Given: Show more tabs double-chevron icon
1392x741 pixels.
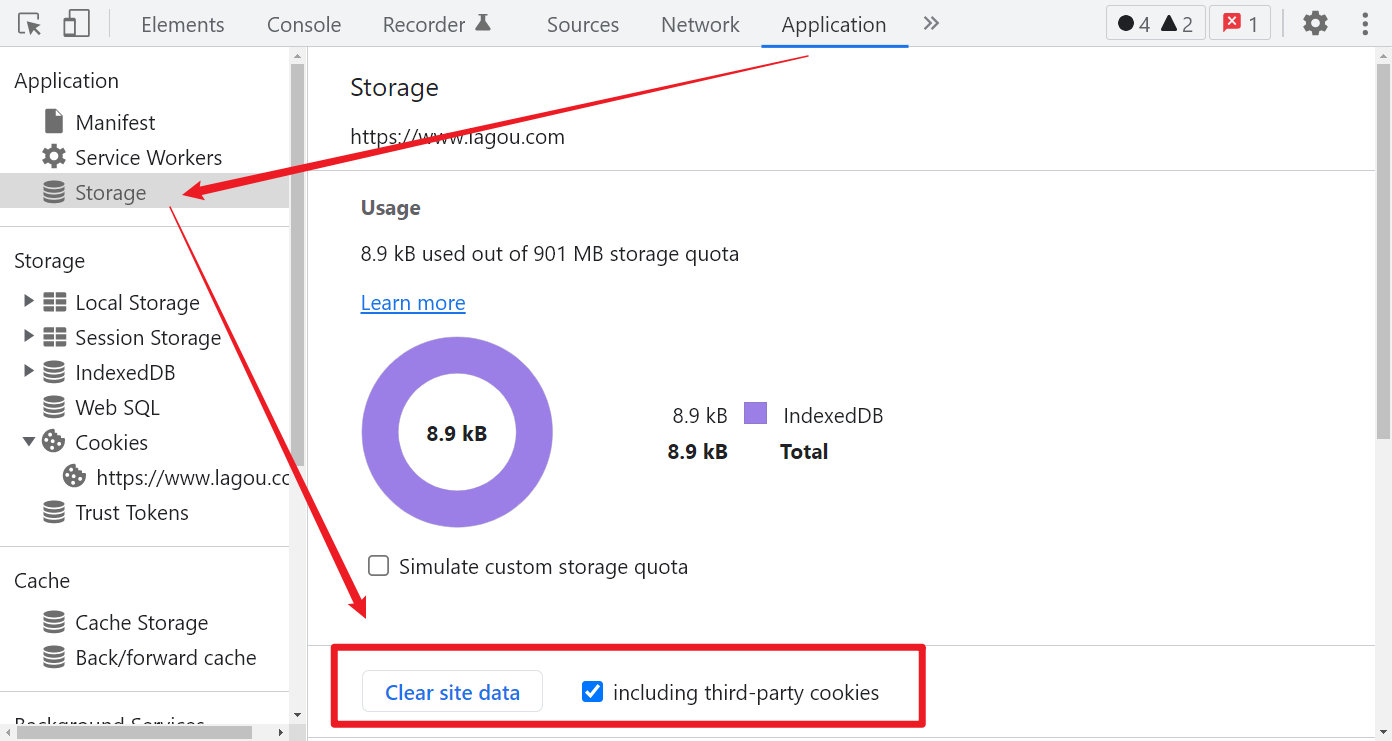Looking at the screenshot, I should point(931,23).
